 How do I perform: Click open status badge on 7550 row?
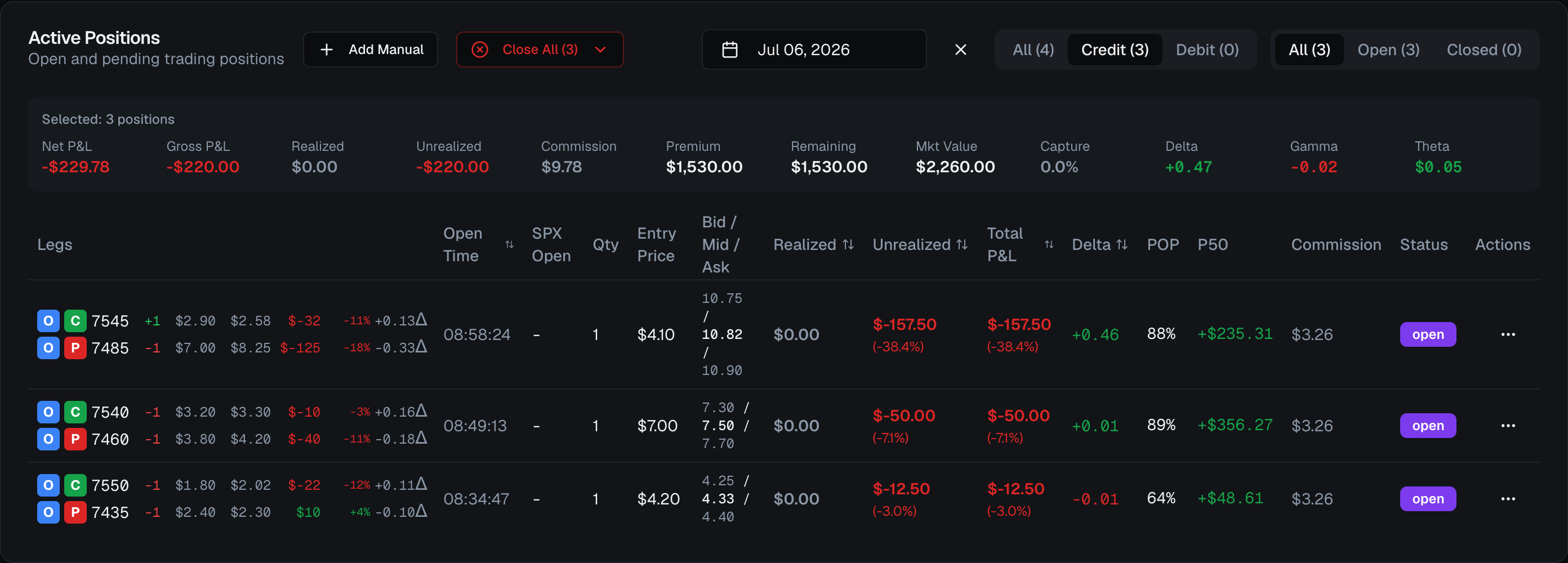tap(1427, 498)
